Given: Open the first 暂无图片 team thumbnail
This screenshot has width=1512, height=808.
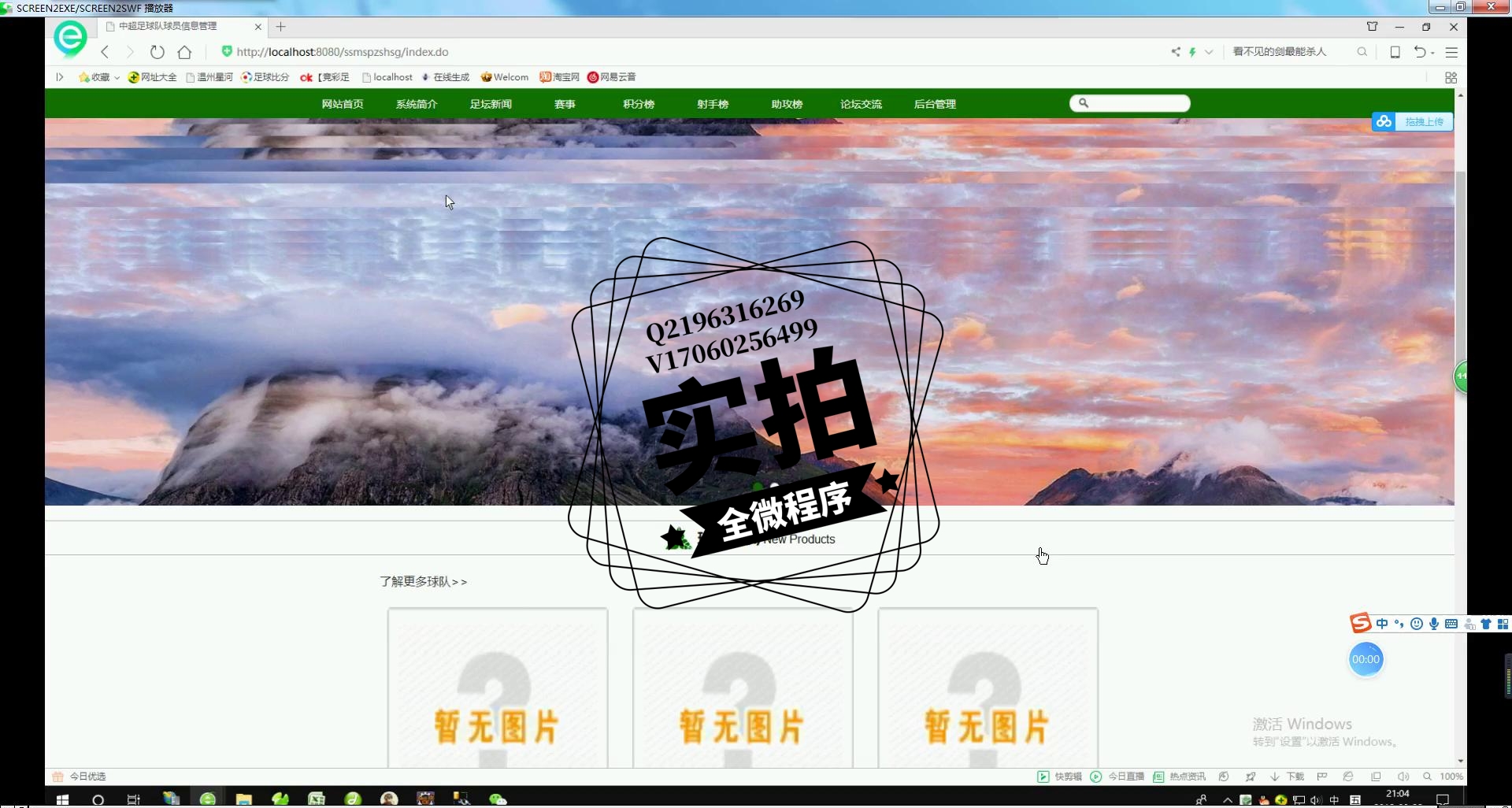Looking at the screenshot, I should click(498, 688).
